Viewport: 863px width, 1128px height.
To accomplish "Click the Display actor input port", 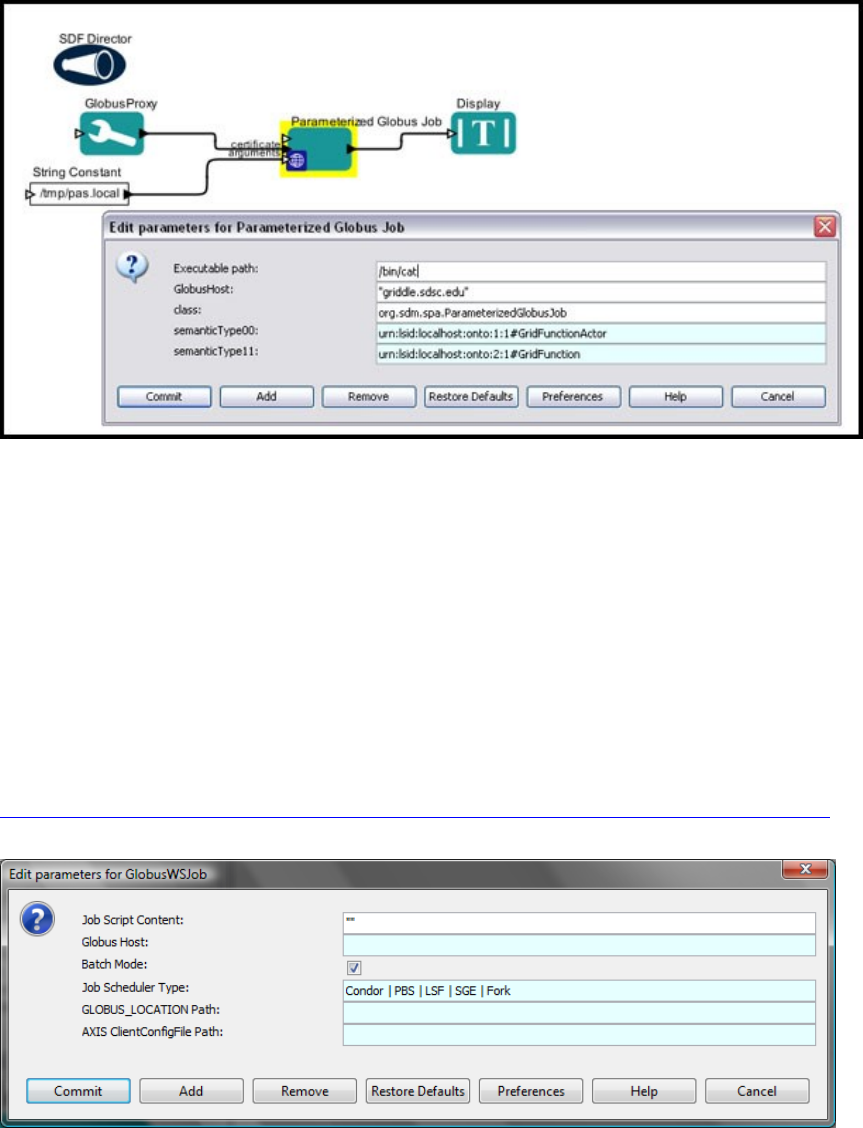I will click(451, 133).
